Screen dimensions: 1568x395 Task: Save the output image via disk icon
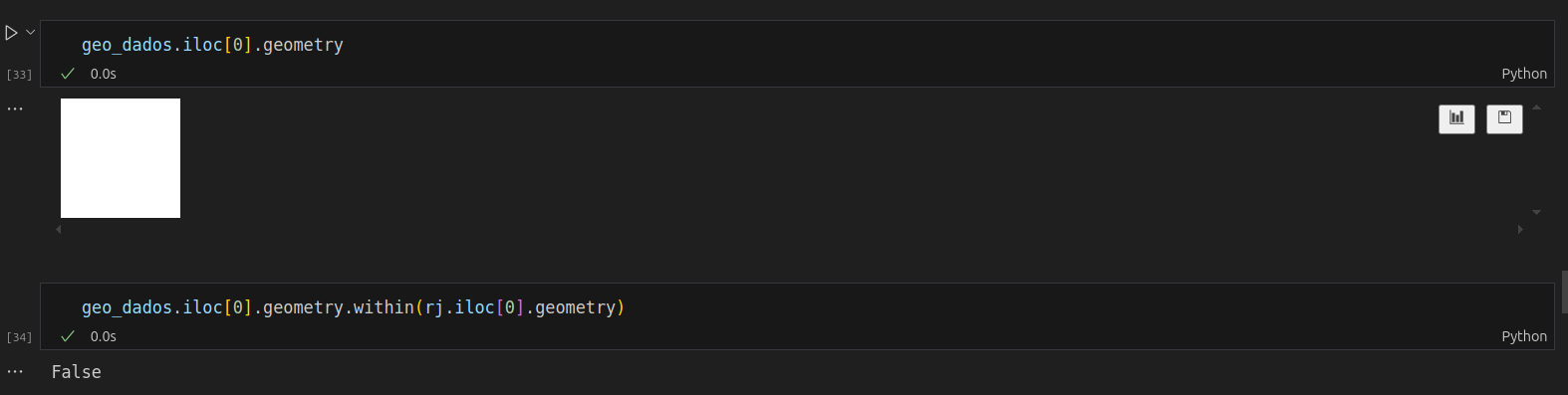coord(1504,118)
